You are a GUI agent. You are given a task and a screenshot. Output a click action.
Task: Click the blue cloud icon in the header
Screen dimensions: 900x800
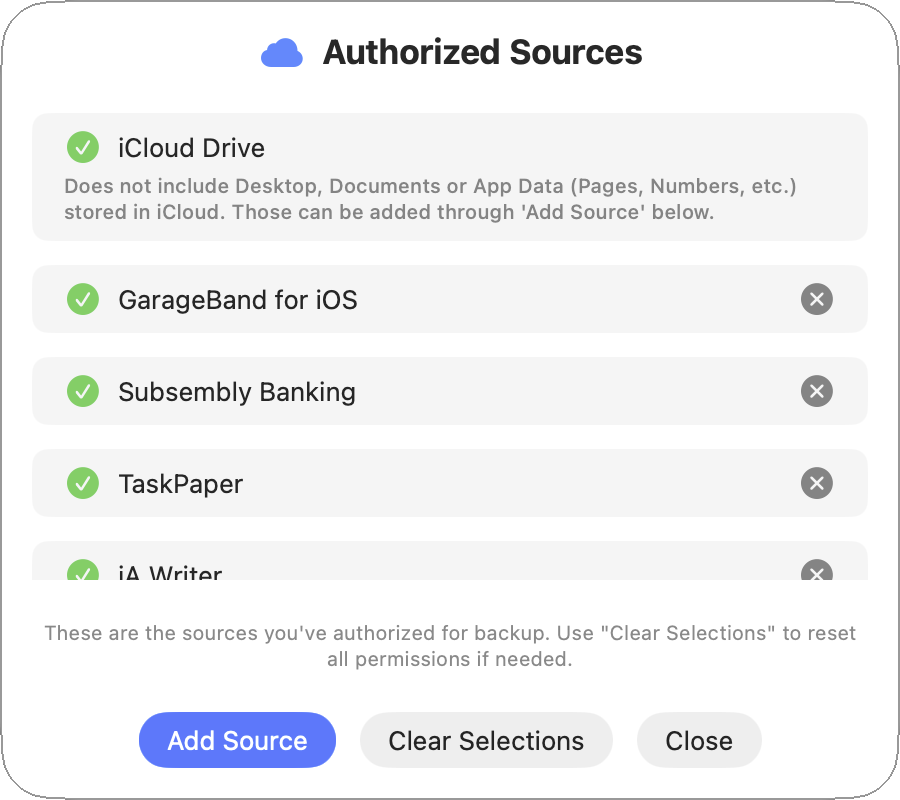[x=282, y=53]
